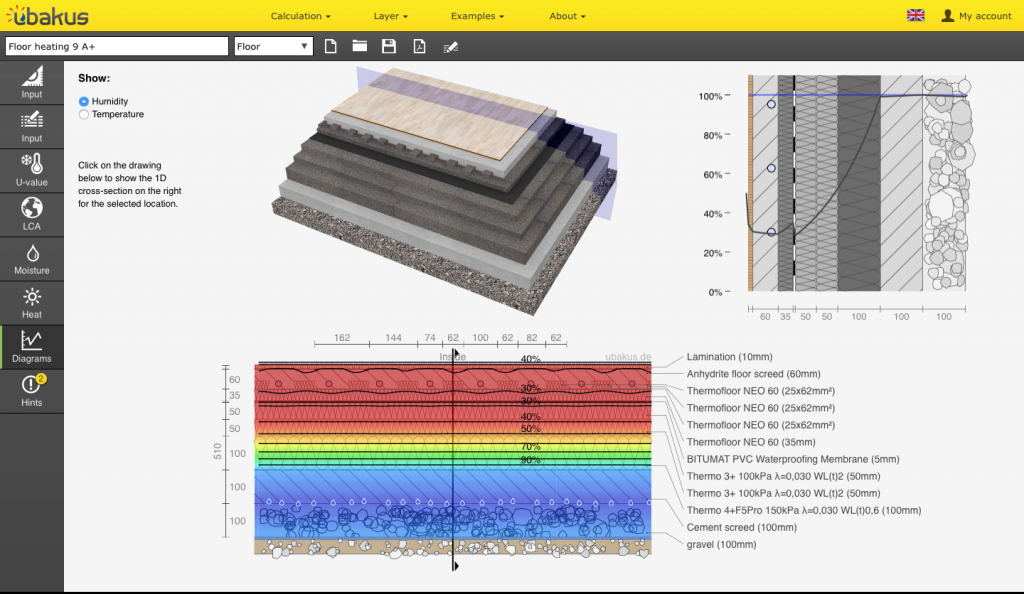Open the Layer menu
1024x594 pixels.
391,16
